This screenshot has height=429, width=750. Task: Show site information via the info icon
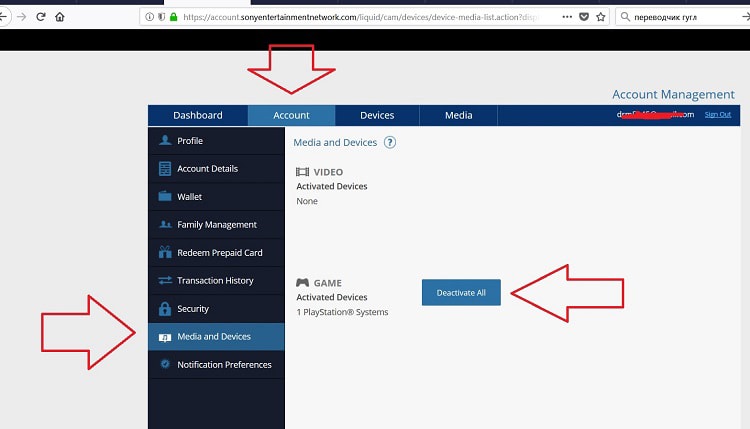[149, 17]
